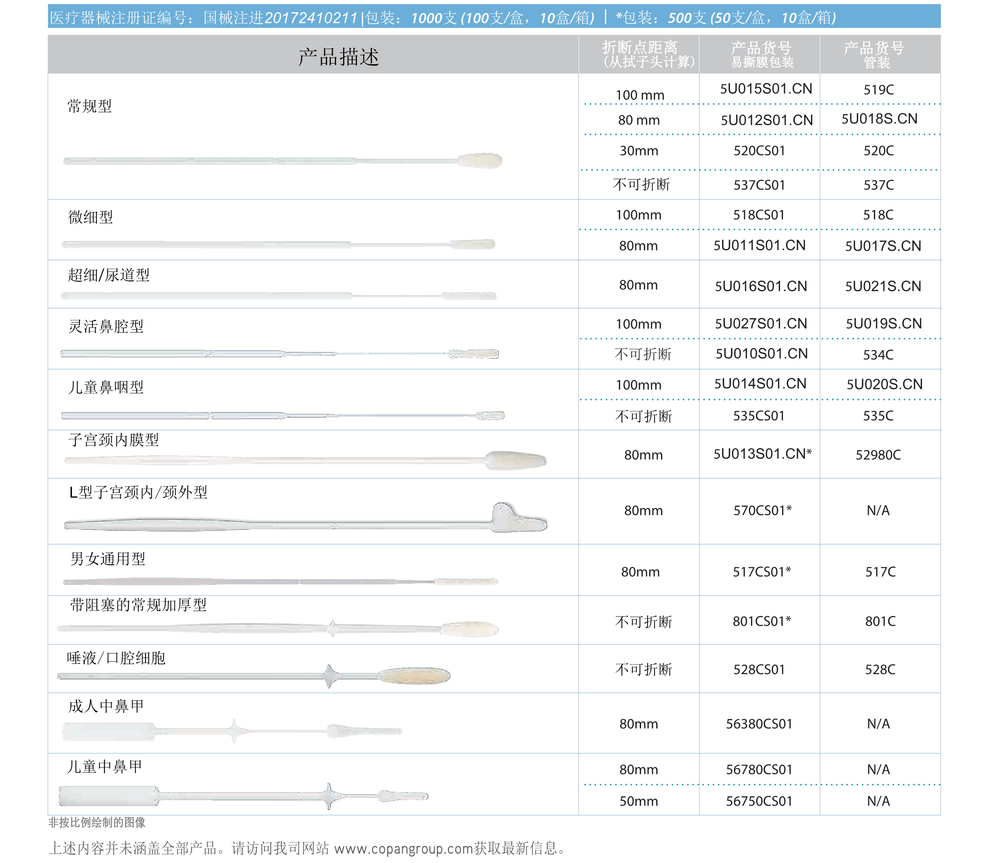Select the 30mm breakpoint cell
Viewport: 1000px width, 863px height.
pyautogui.click(x=639, y=151)
